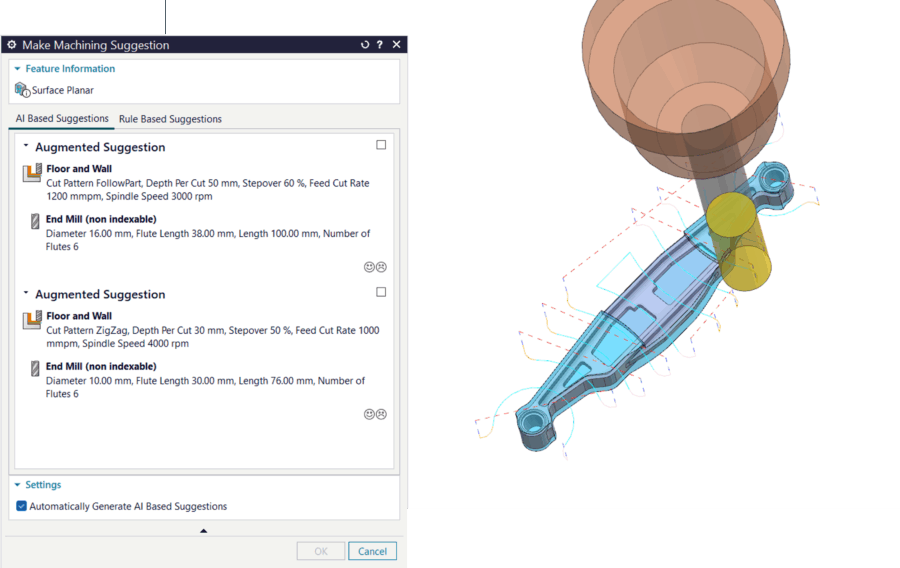Collapse the first Augmented Suggestion group
Screen dimensions: 900x568
[26, 146]
